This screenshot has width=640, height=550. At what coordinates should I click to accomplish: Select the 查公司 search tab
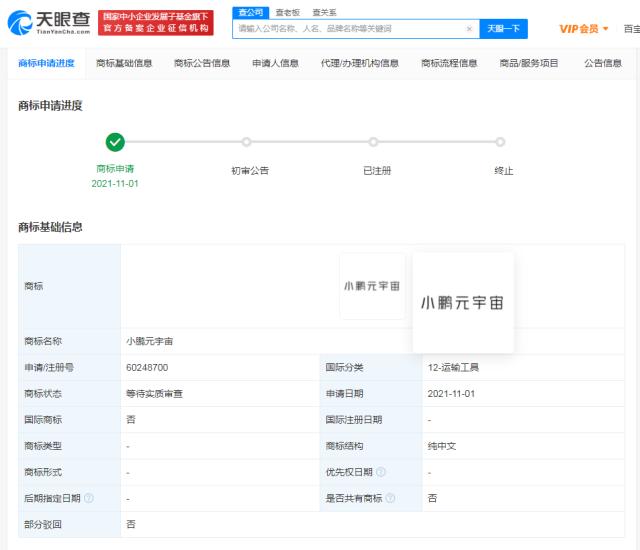click(250, 12)
